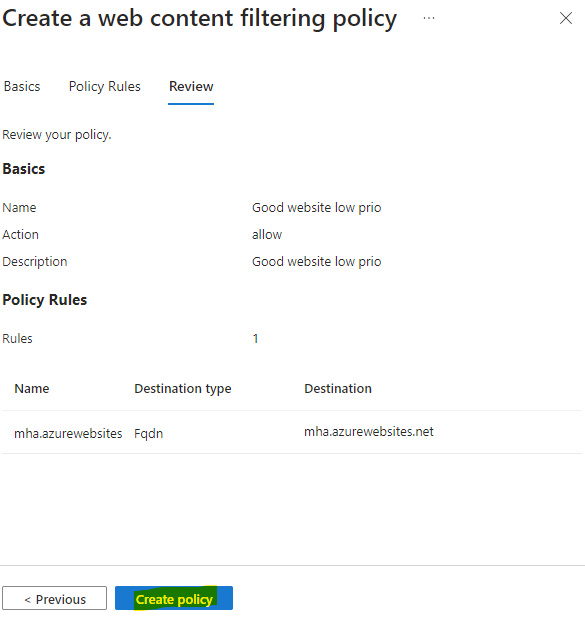Click the Destination type column header
Image resolution: width=585 pixels, height=618 pixels.
point(183,389)
